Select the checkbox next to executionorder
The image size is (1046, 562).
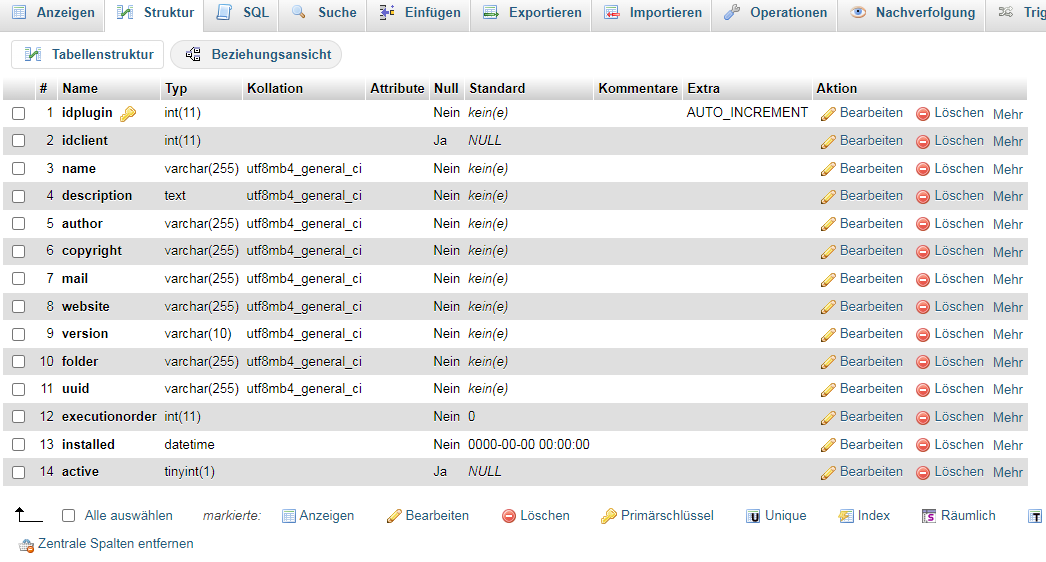click(18, 417)
